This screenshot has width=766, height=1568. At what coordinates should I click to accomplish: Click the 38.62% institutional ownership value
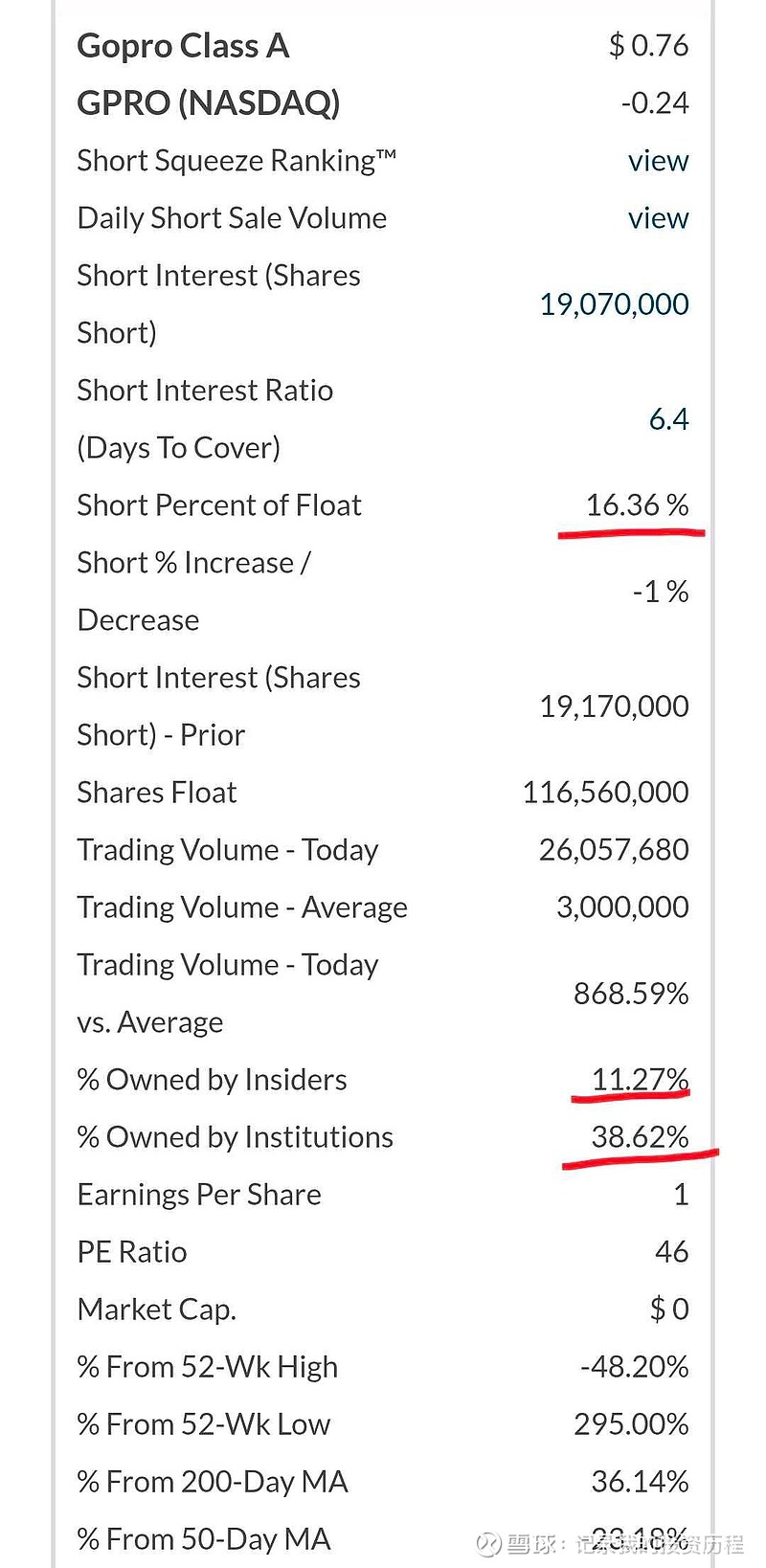point(640,1137)
